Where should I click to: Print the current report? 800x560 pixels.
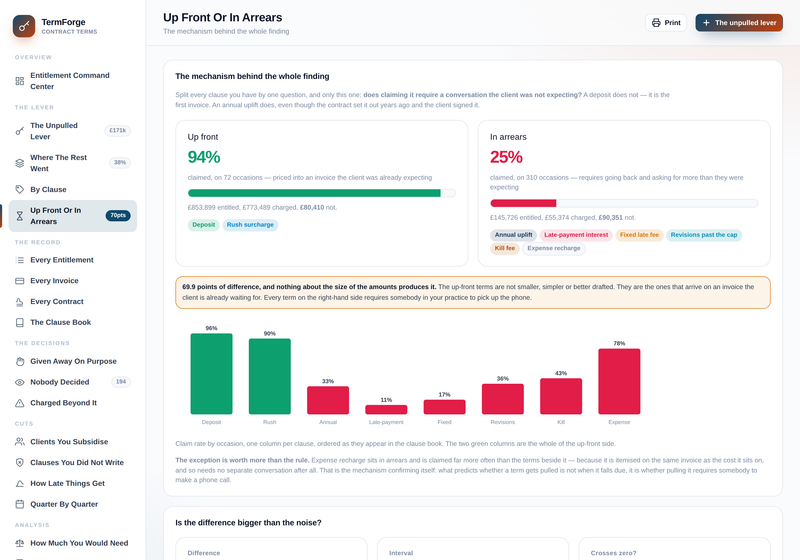[666, 23]
